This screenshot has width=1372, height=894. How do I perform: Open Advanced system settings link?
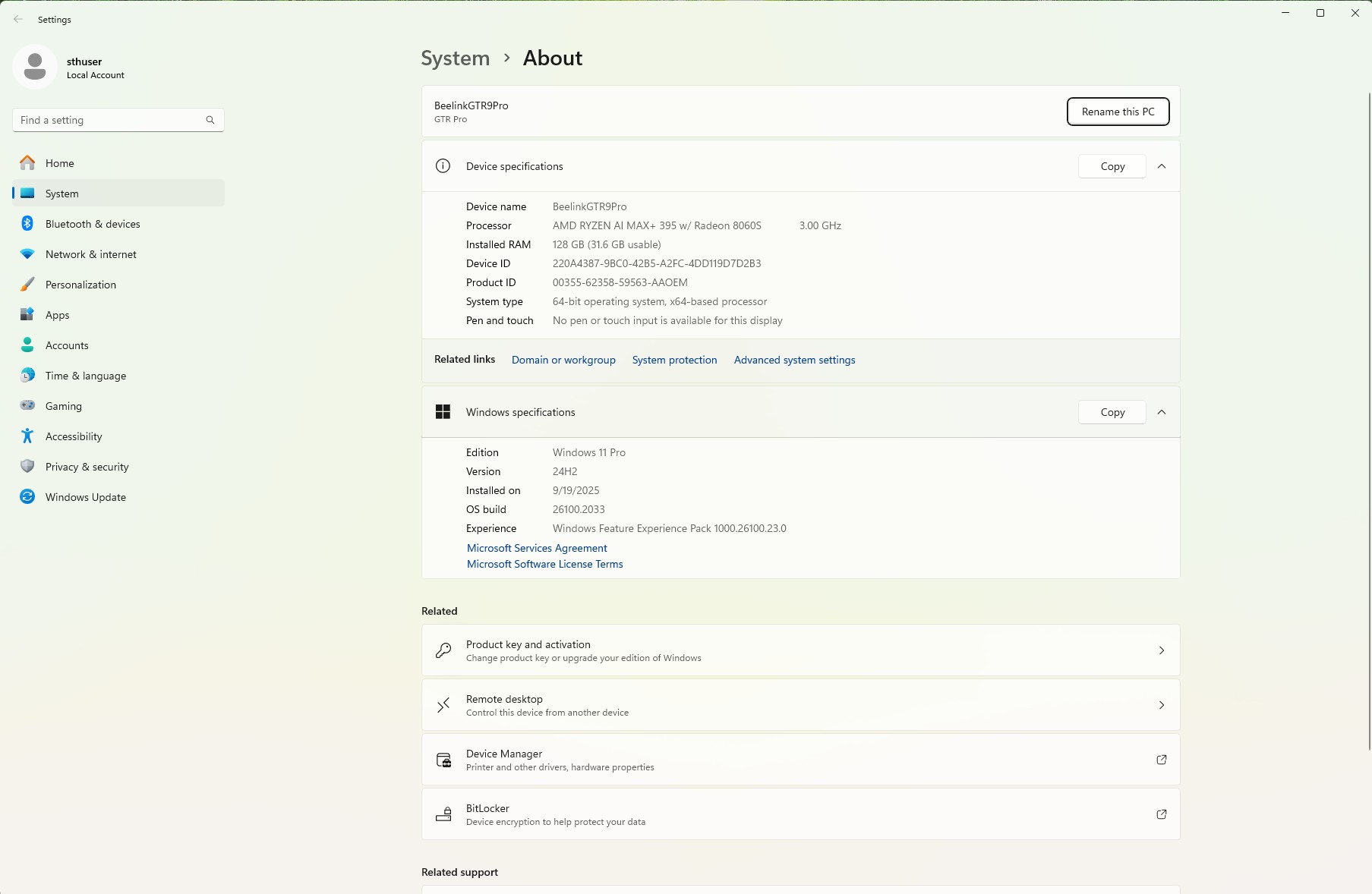[794, 360]
